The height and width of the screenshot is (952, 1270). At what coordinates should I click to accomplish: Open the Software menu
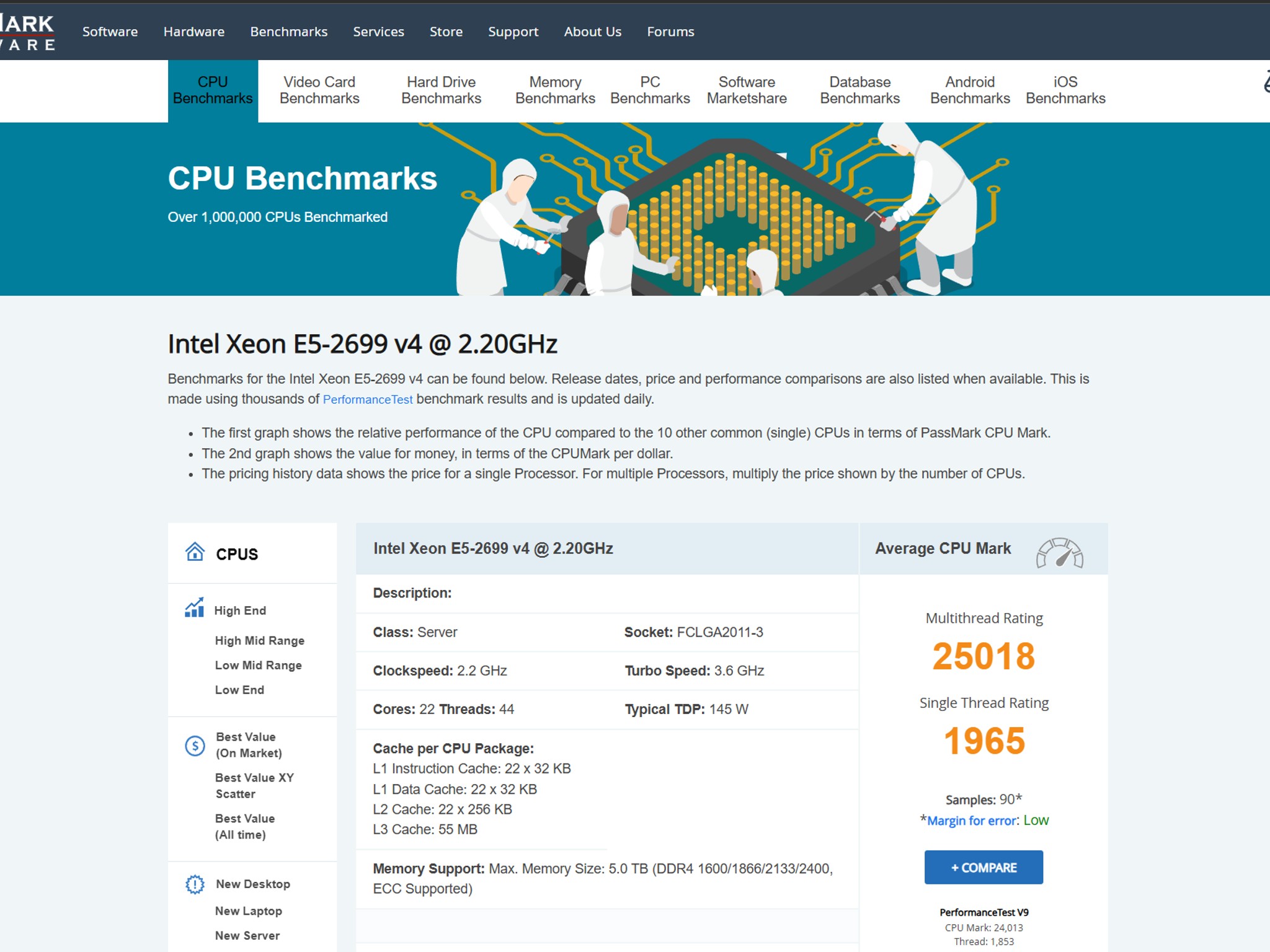coord(110,32)
